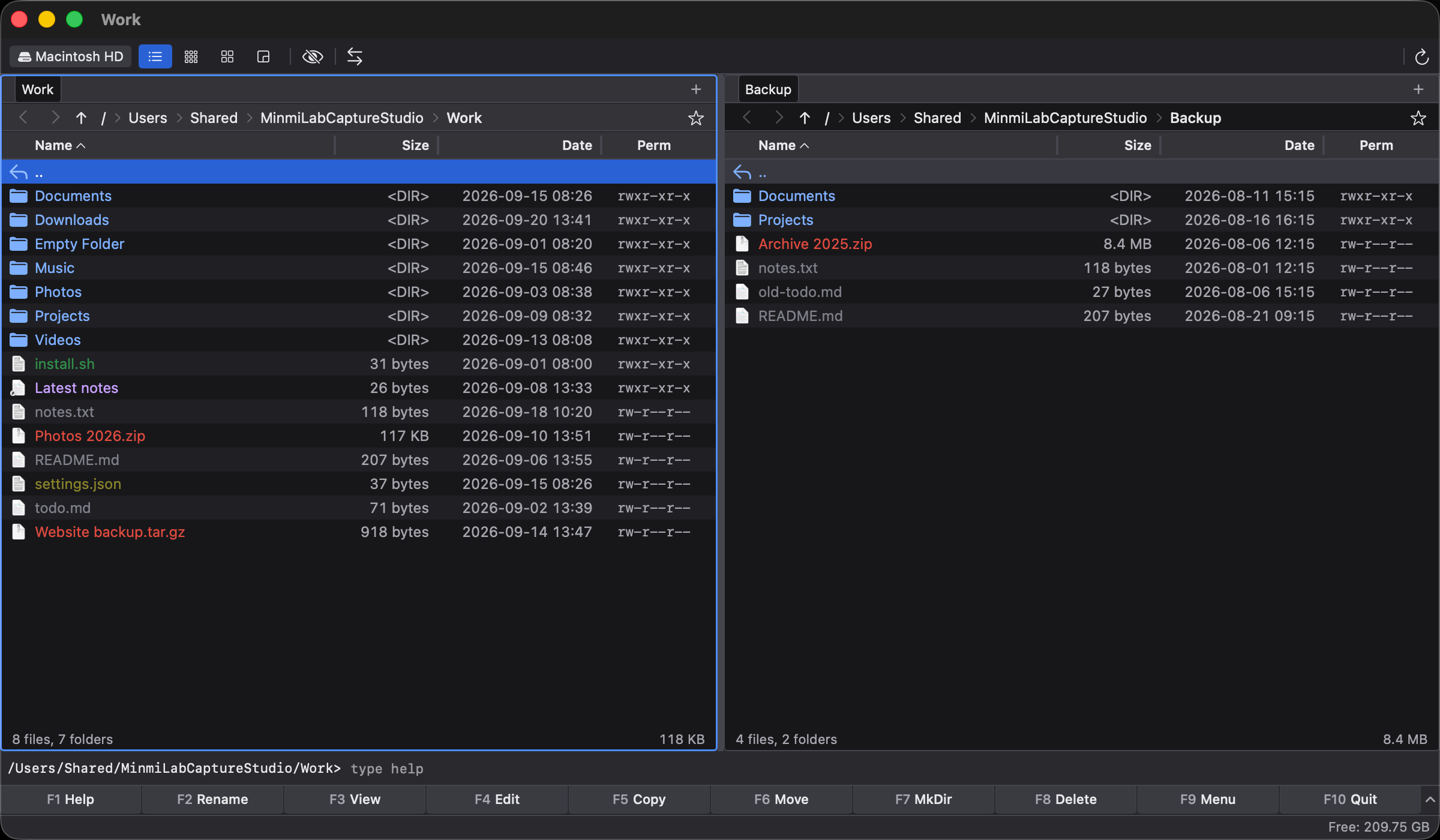1440x840 pixels.
Task: Click the F8 Delete button
Action: click(x=1066, y=799)
